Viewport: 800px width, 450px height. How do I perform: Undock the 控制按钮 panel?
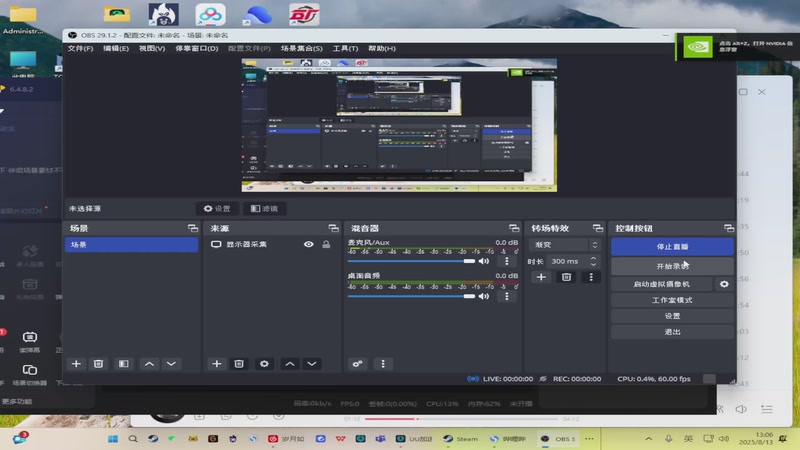729,228
